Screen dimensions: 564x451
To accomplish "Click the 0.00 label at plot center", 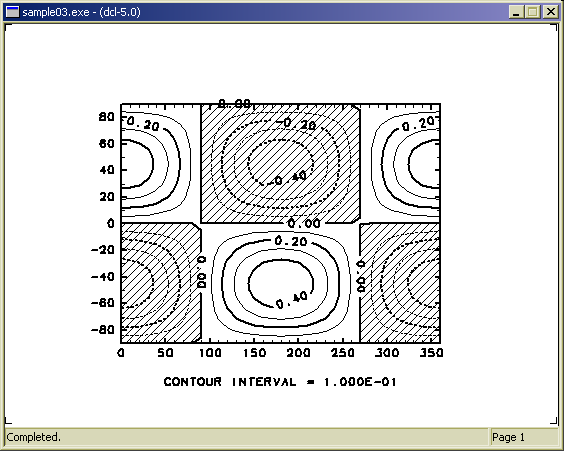I will click(x=304, y=224).
